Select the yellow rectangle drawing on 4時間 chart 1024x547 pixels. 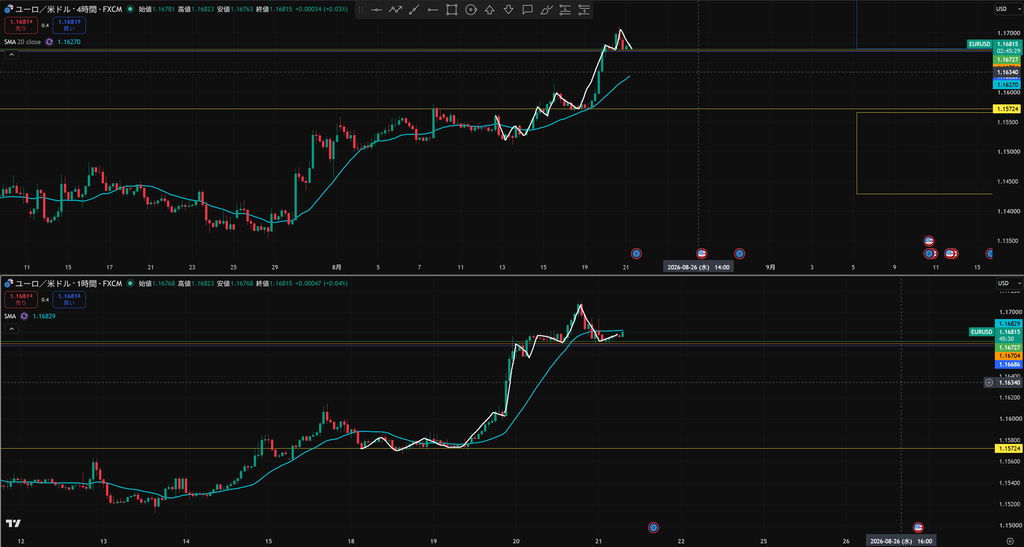point(924,153)
